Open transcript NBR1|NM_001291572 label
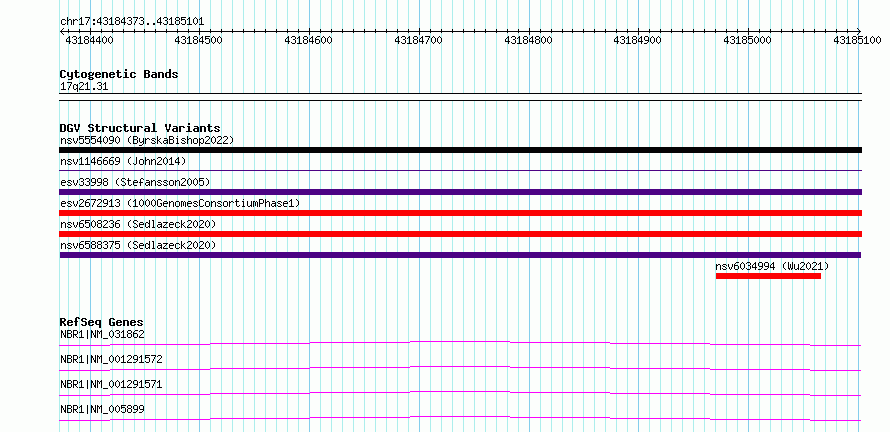Viewport: 890px width, 432px height. [x=111, y=359]
